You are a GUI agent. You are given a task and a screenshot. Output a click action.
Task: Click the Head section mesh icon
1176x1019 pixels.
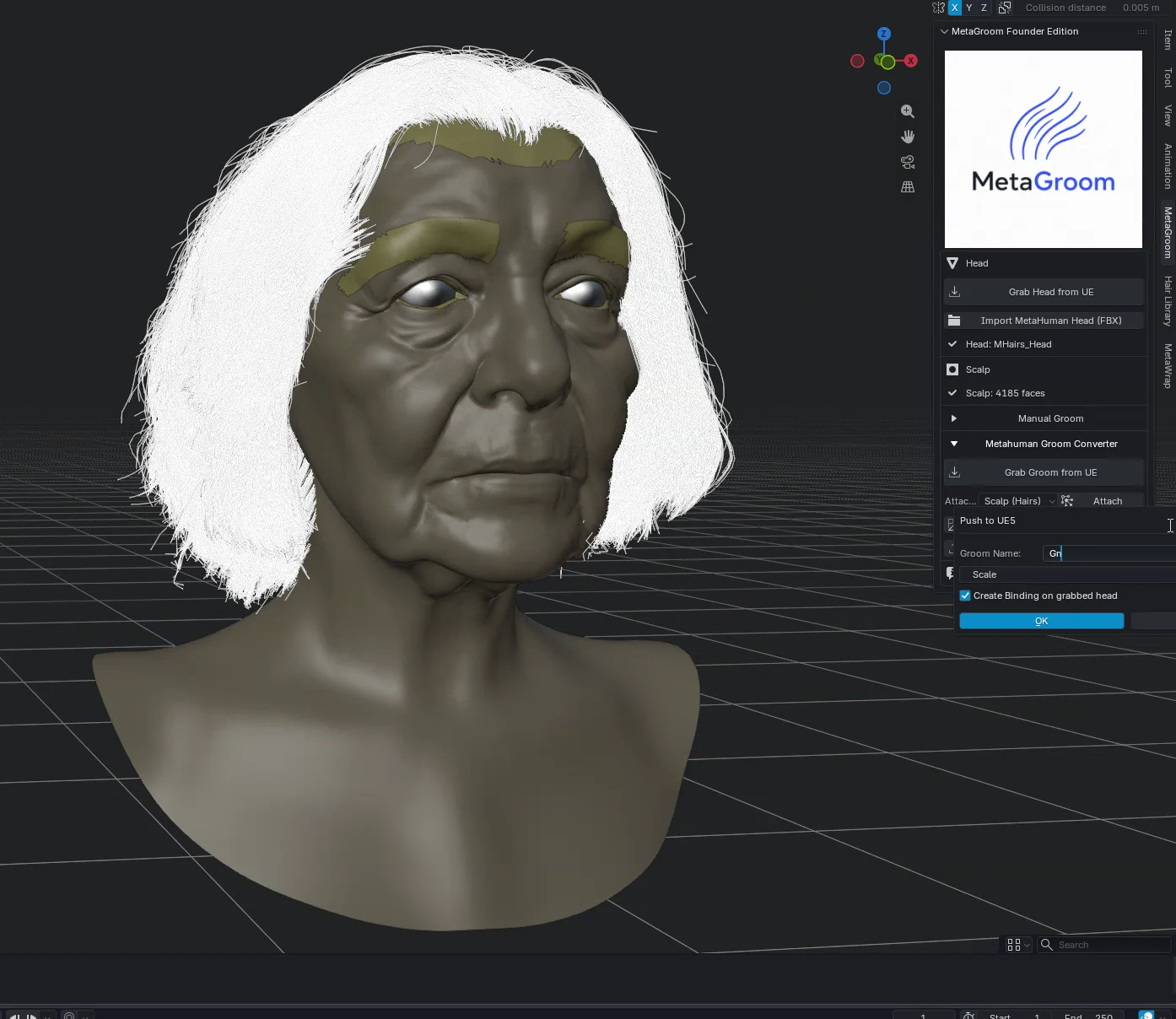coord(952,263)
